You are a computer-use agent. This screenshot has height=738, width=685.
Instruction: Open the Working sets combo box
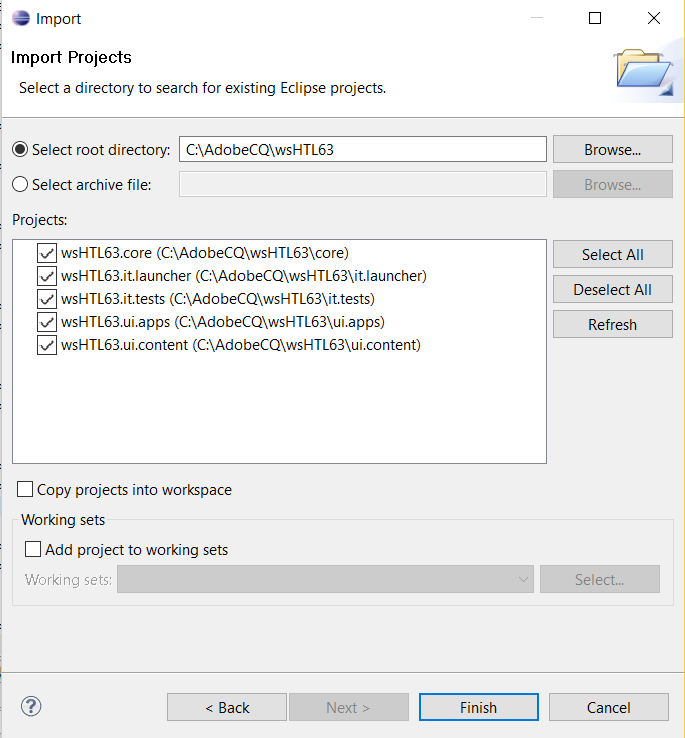325,579
